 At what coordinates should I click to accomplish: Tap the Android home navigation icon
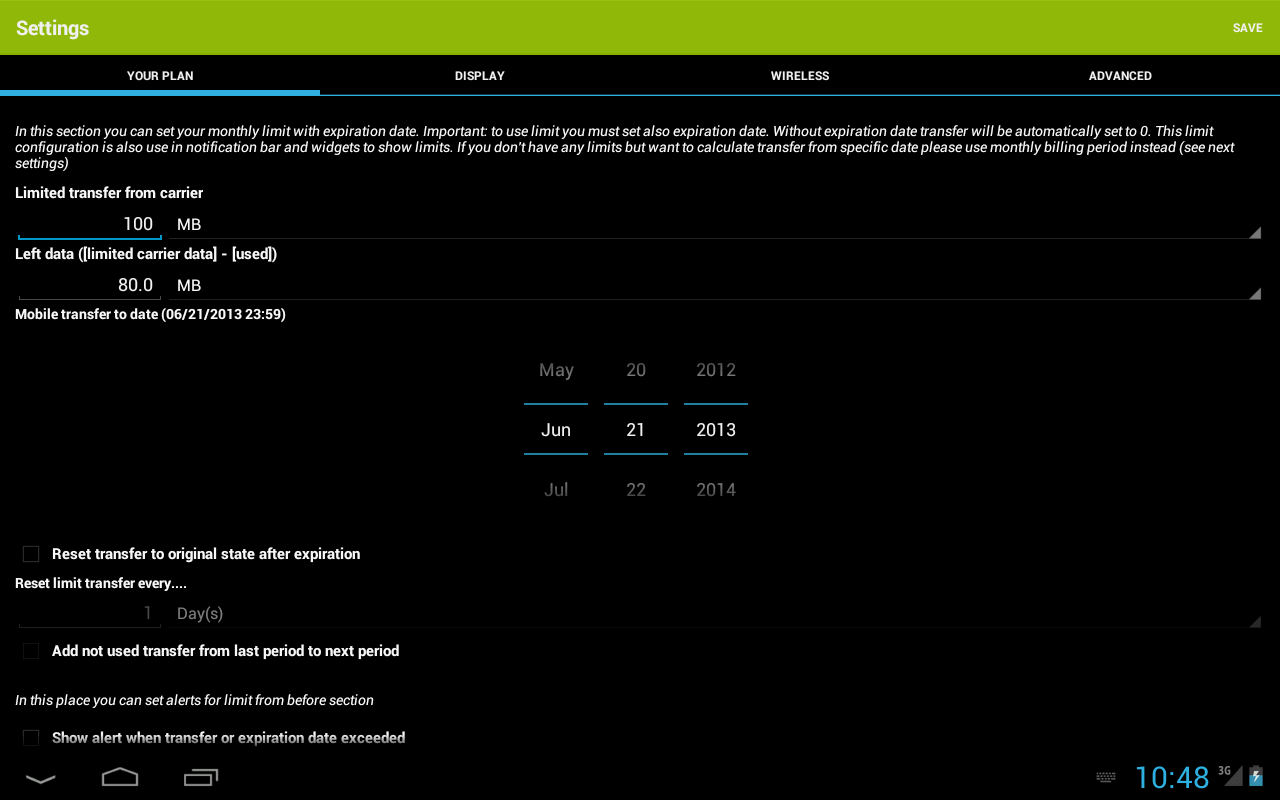coord(120,777)
